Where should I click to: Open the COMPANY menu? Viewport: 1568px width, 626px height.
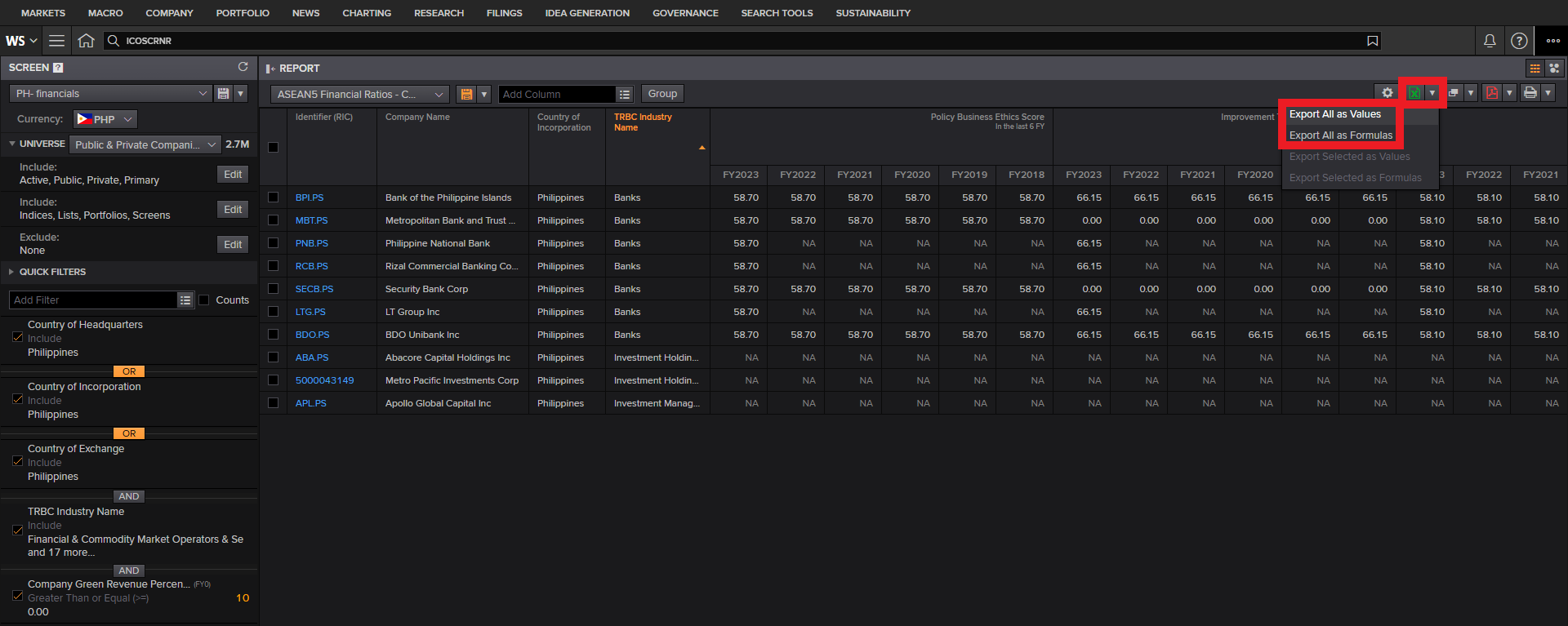coord(169,13)
